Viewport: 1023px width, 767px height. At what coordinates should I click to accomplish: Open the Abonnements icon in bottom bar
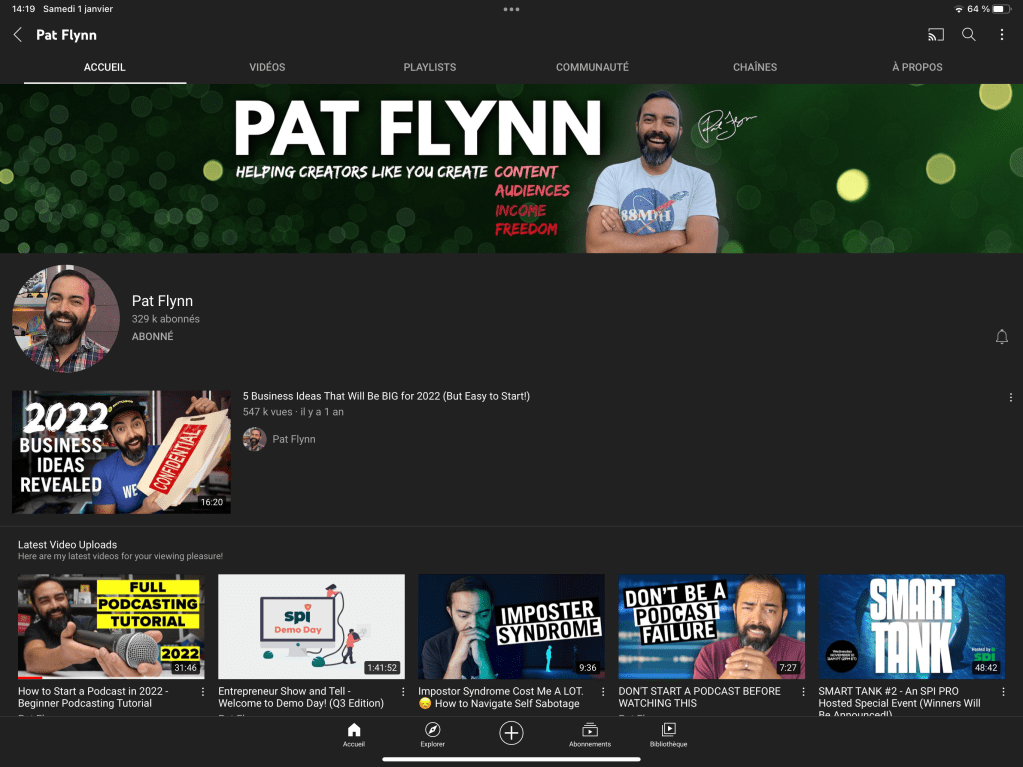click(590, 735)
